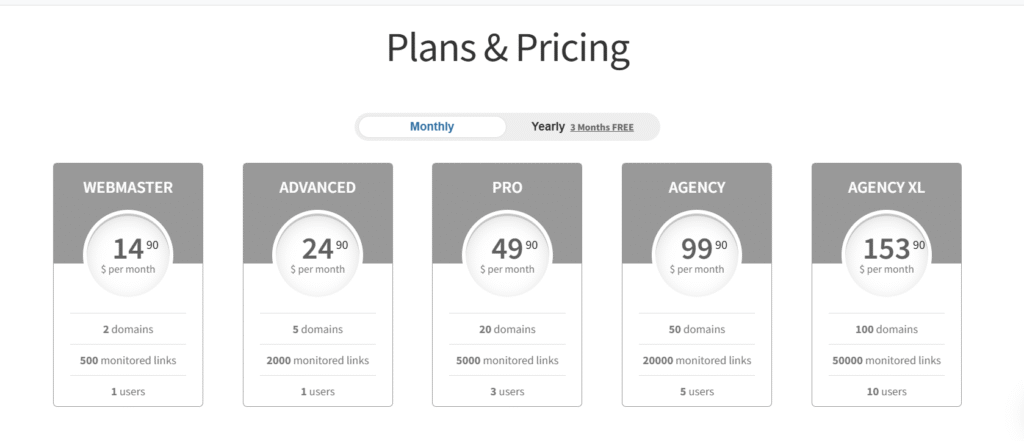Choose the Pro plan header
Image resolution: width=1024 pixels, height=441 pixels.
click(507, 187)
